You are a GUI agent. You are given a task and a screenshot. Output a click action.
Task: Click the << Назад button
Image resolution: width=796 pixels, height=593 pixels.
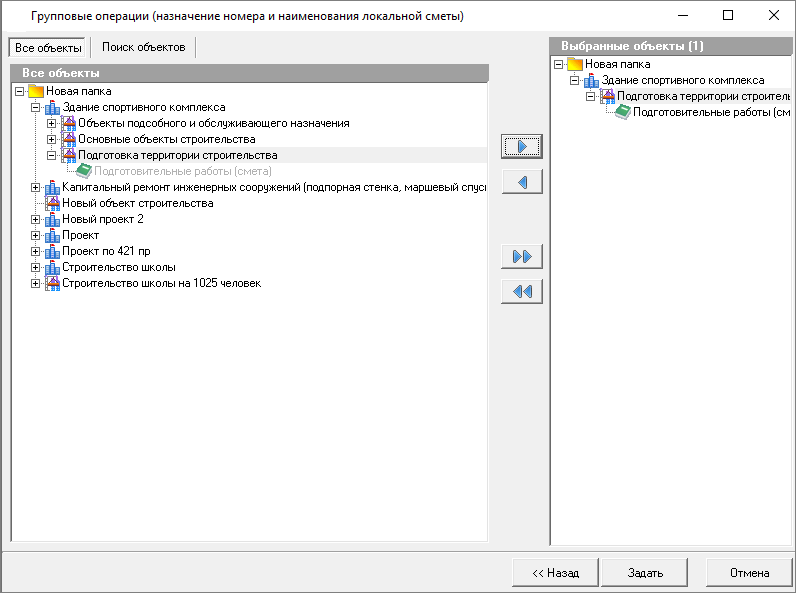555,573
